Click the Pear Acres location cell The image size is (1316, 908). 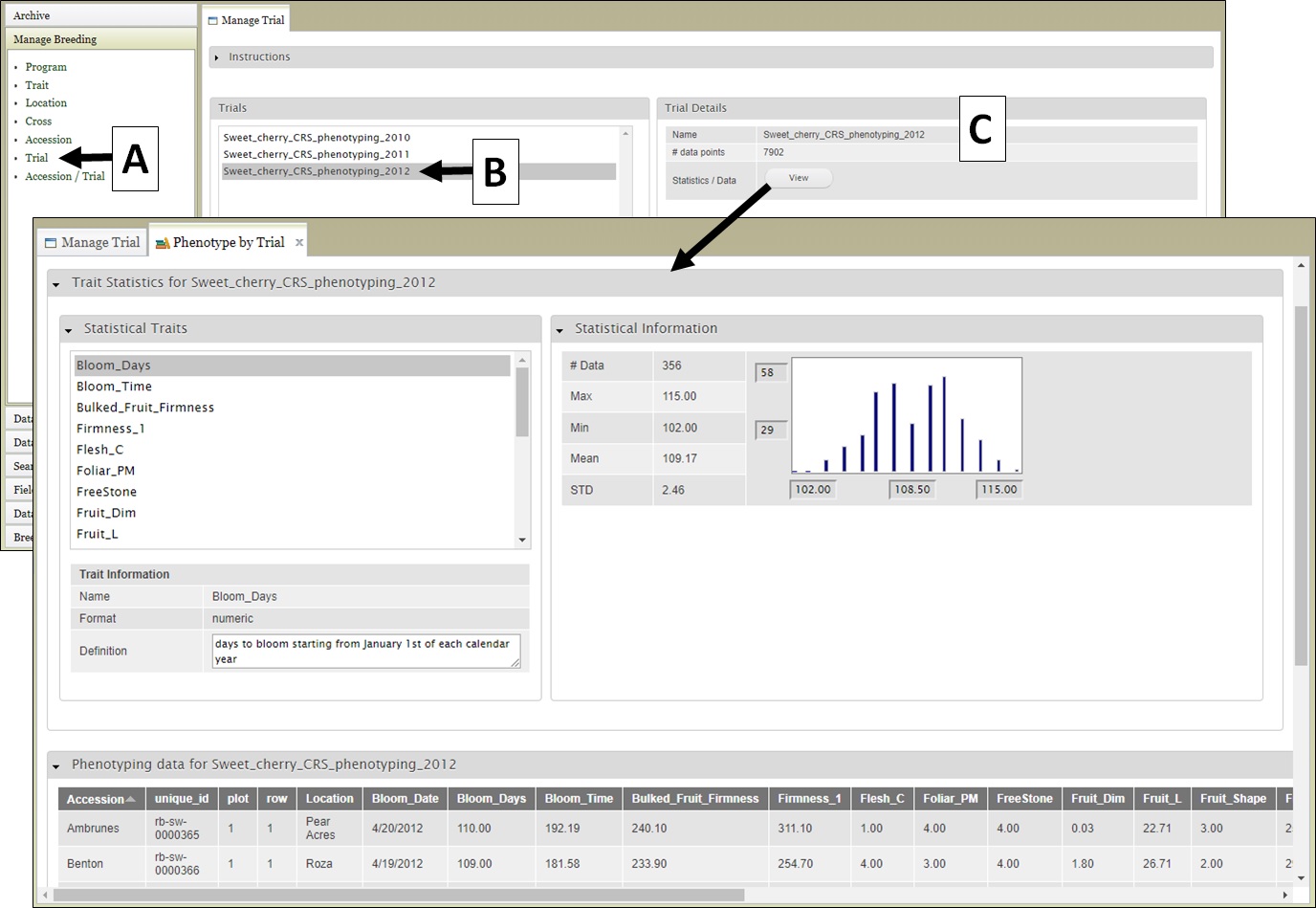[330, 829]
